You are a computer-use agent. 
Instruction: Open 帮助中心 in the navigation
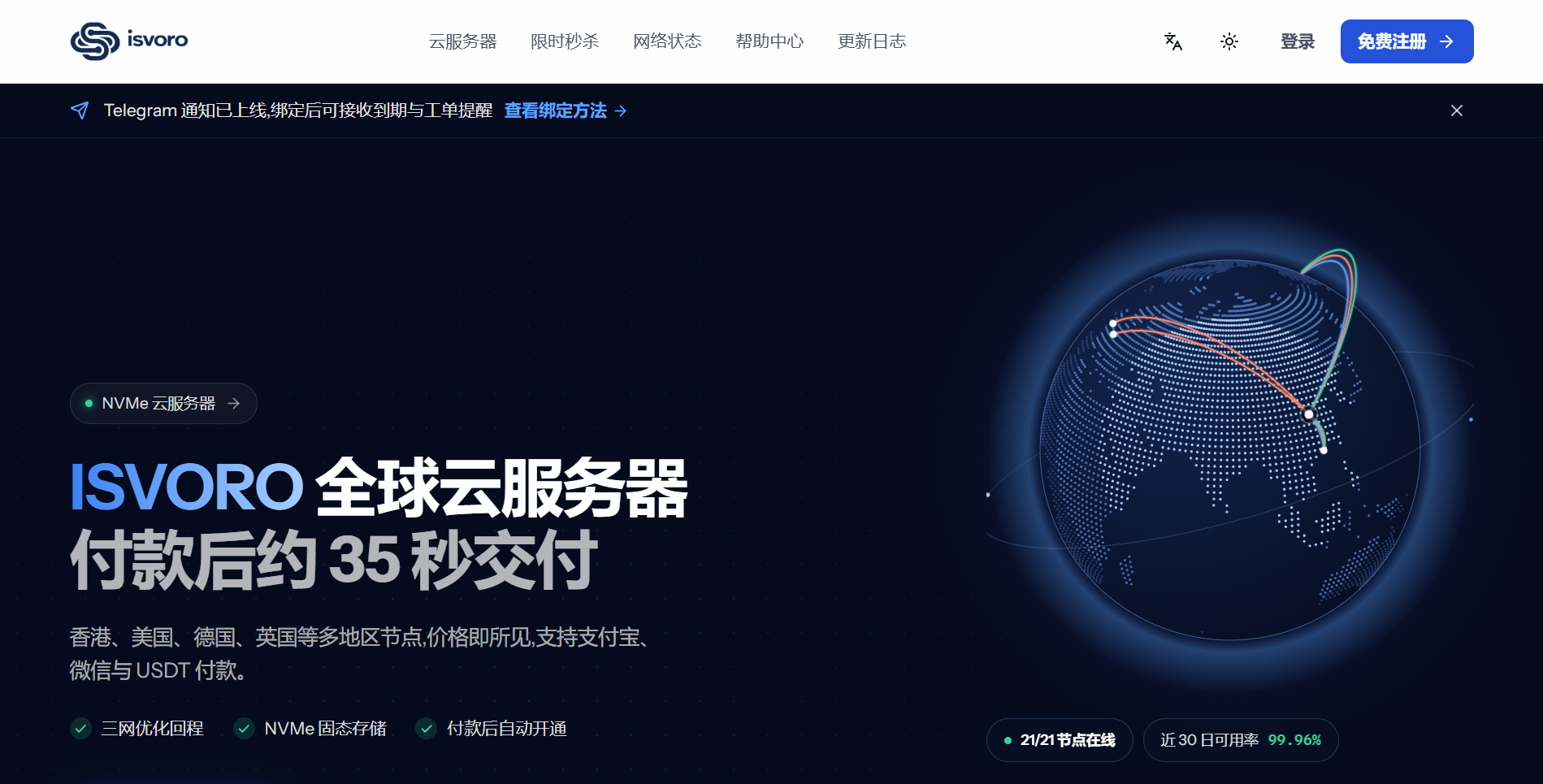(769, 41)
